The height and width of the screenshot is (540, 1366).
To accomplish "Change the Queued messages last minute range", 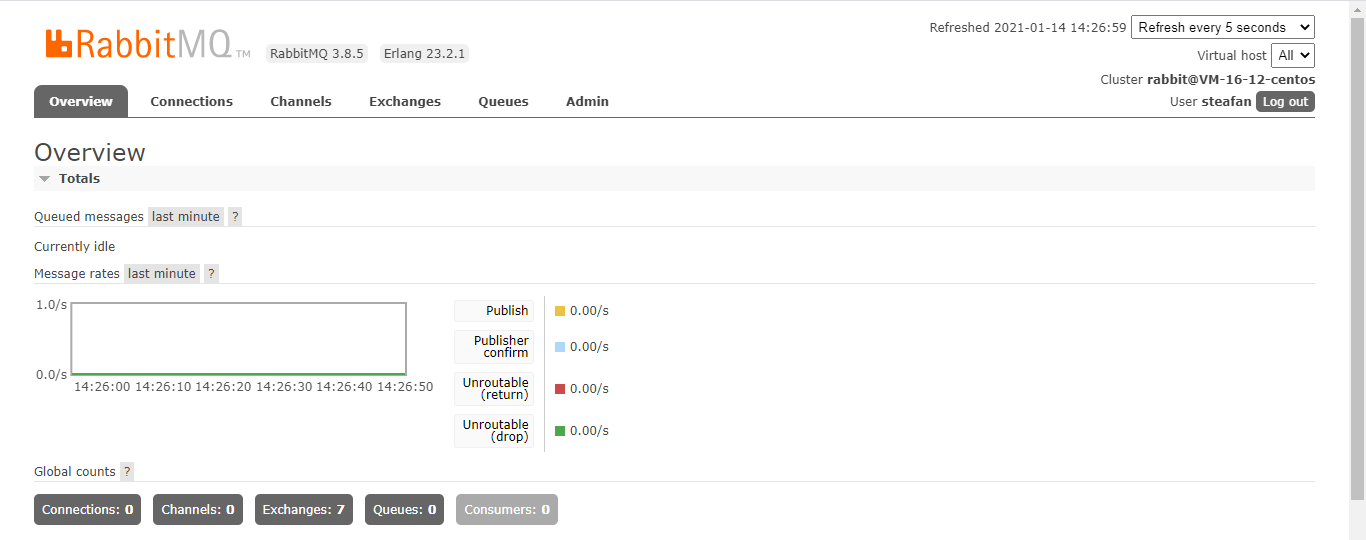I will (186, 217).
